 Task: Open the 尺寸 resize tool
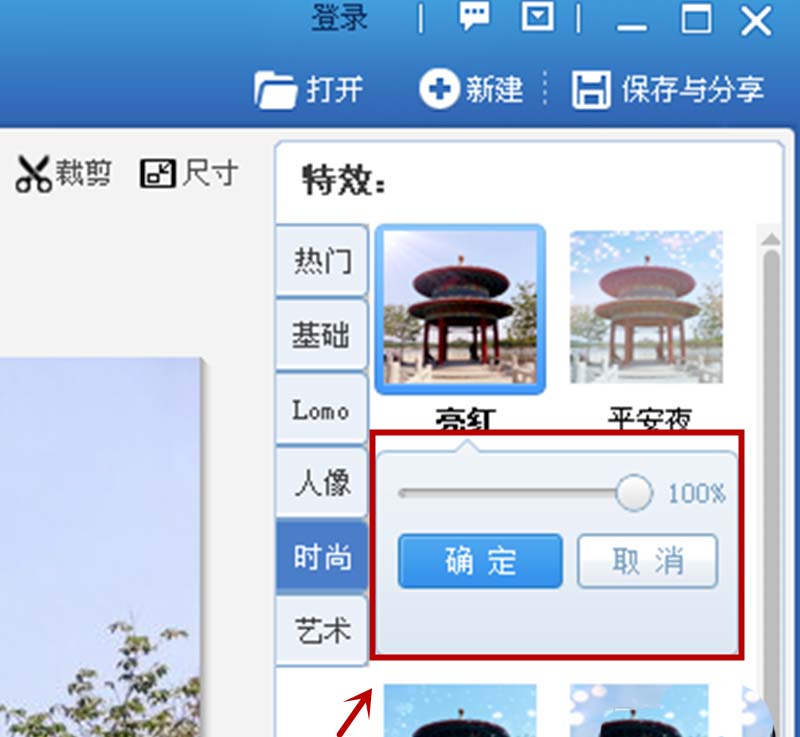click(x=158, y=173)
